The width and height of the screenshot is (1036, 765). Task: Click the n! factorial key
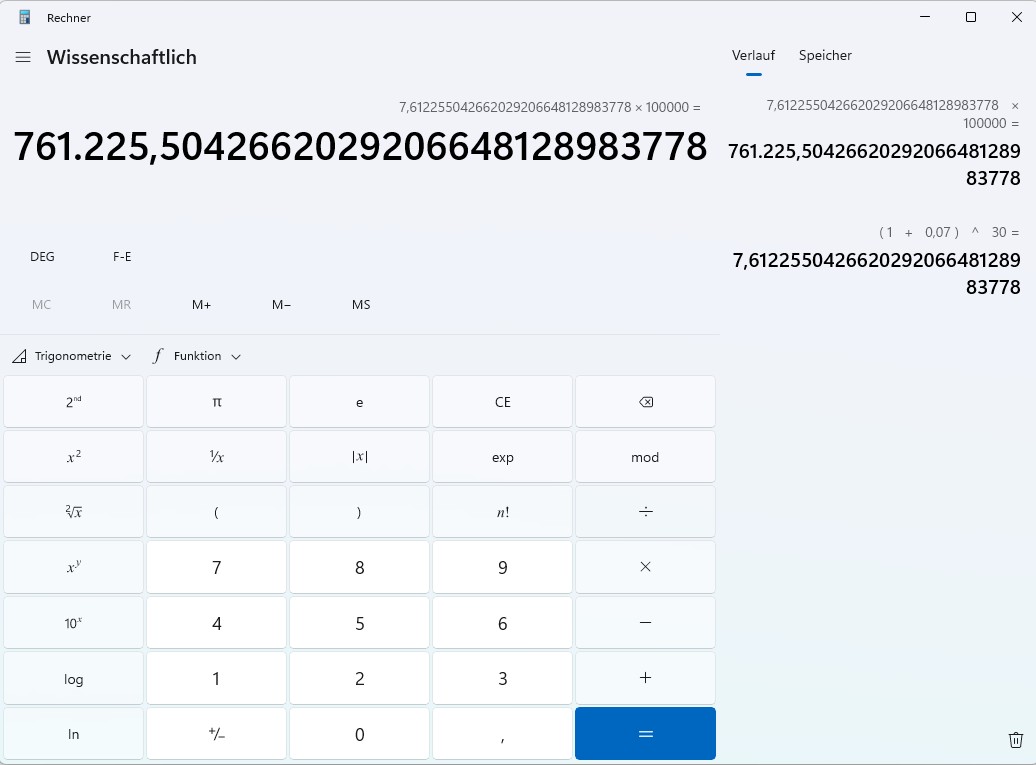(502, 512)
